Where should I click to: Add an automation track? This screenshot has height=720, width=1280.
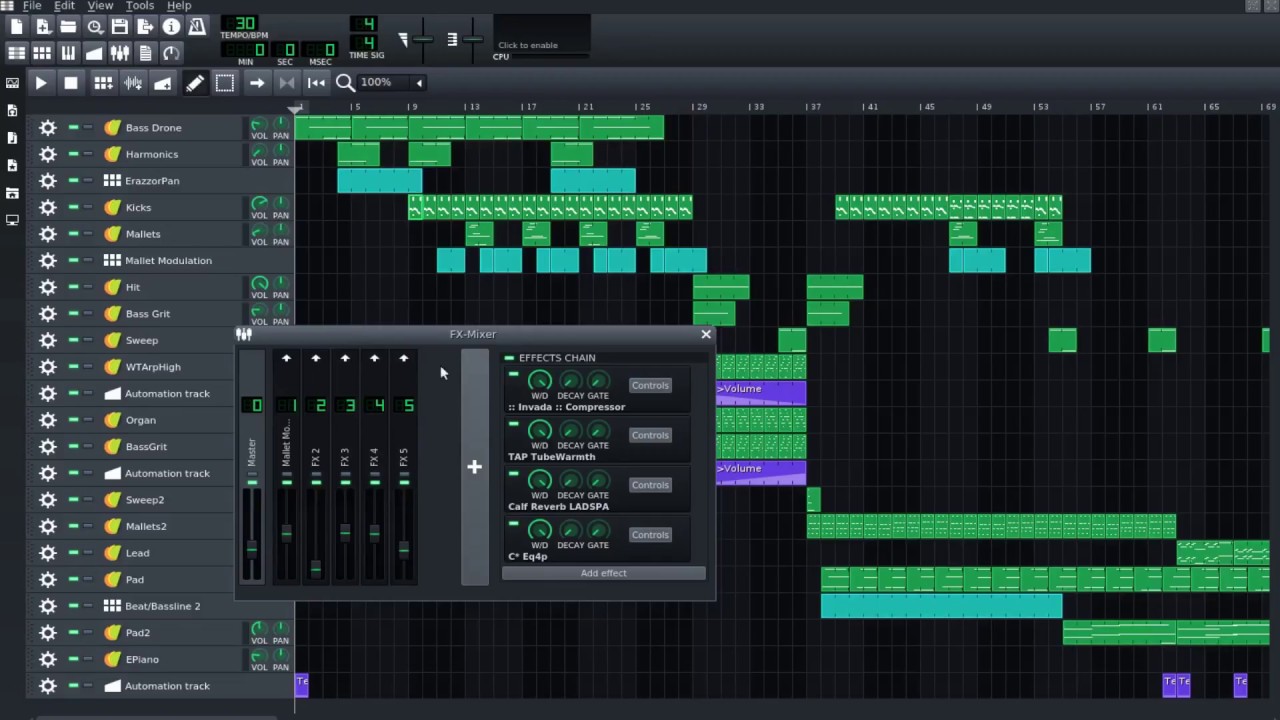tap(163, 83)
